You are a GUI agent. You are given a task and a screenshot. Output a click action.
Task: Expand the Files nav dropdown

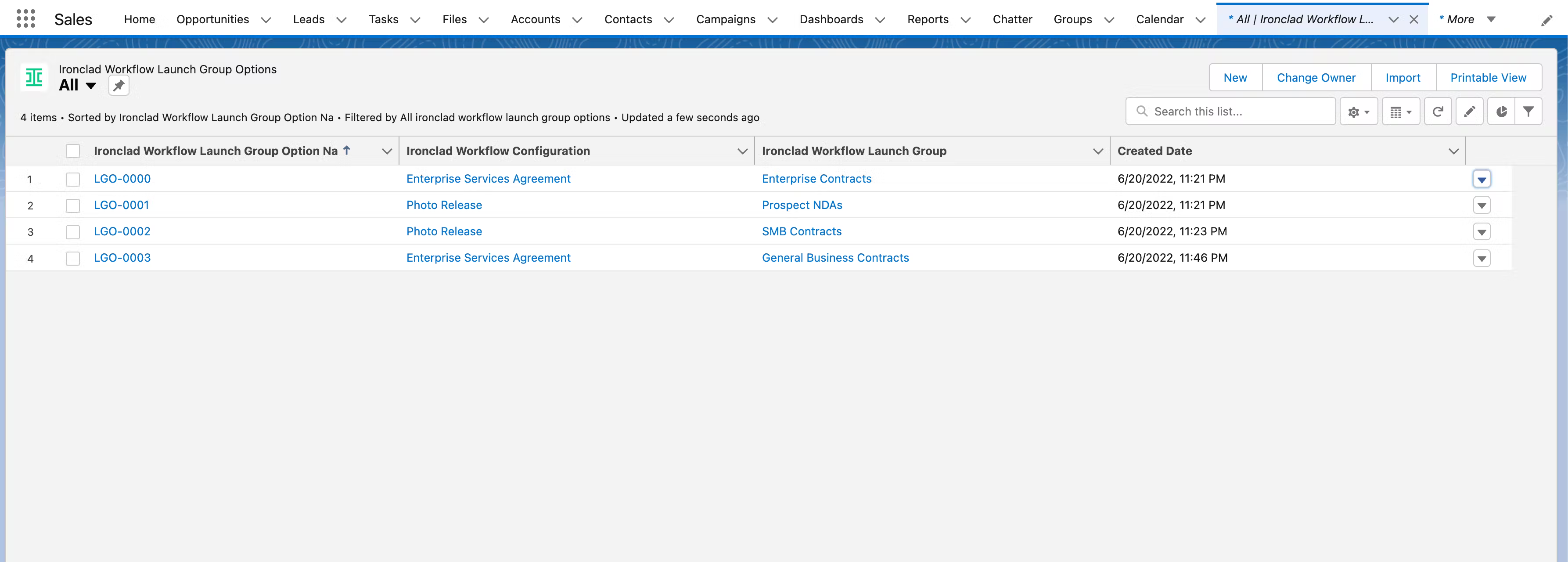click(484, 19)
